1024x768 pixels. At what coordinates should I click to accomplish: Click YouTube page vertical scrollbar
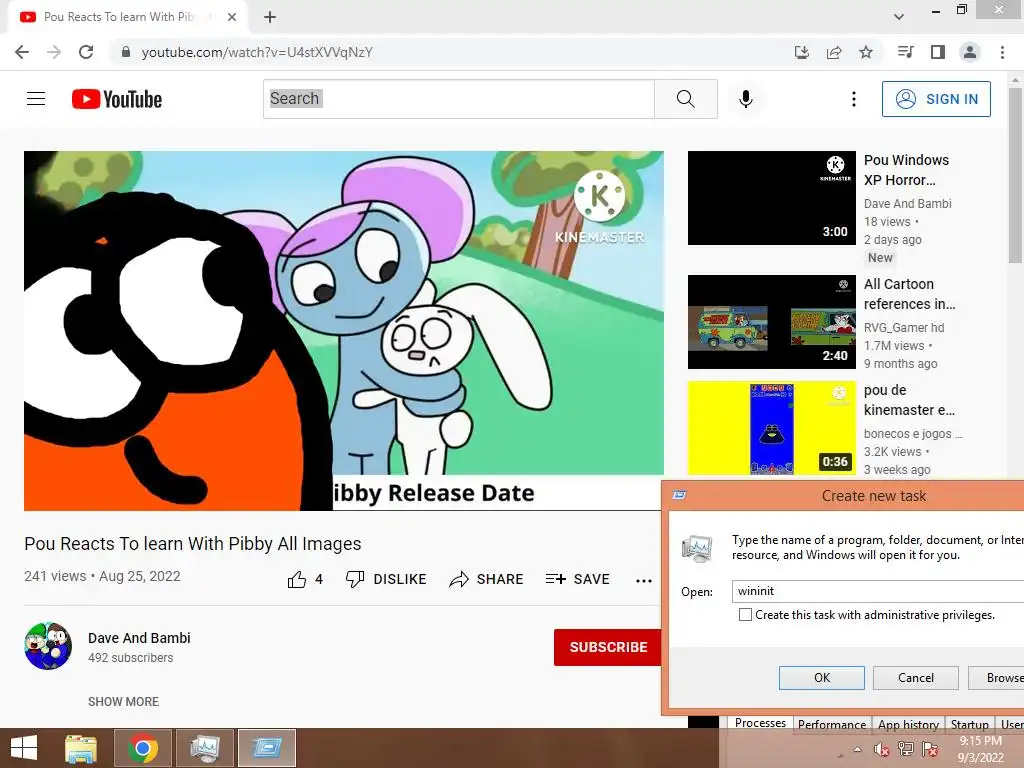1016,176
